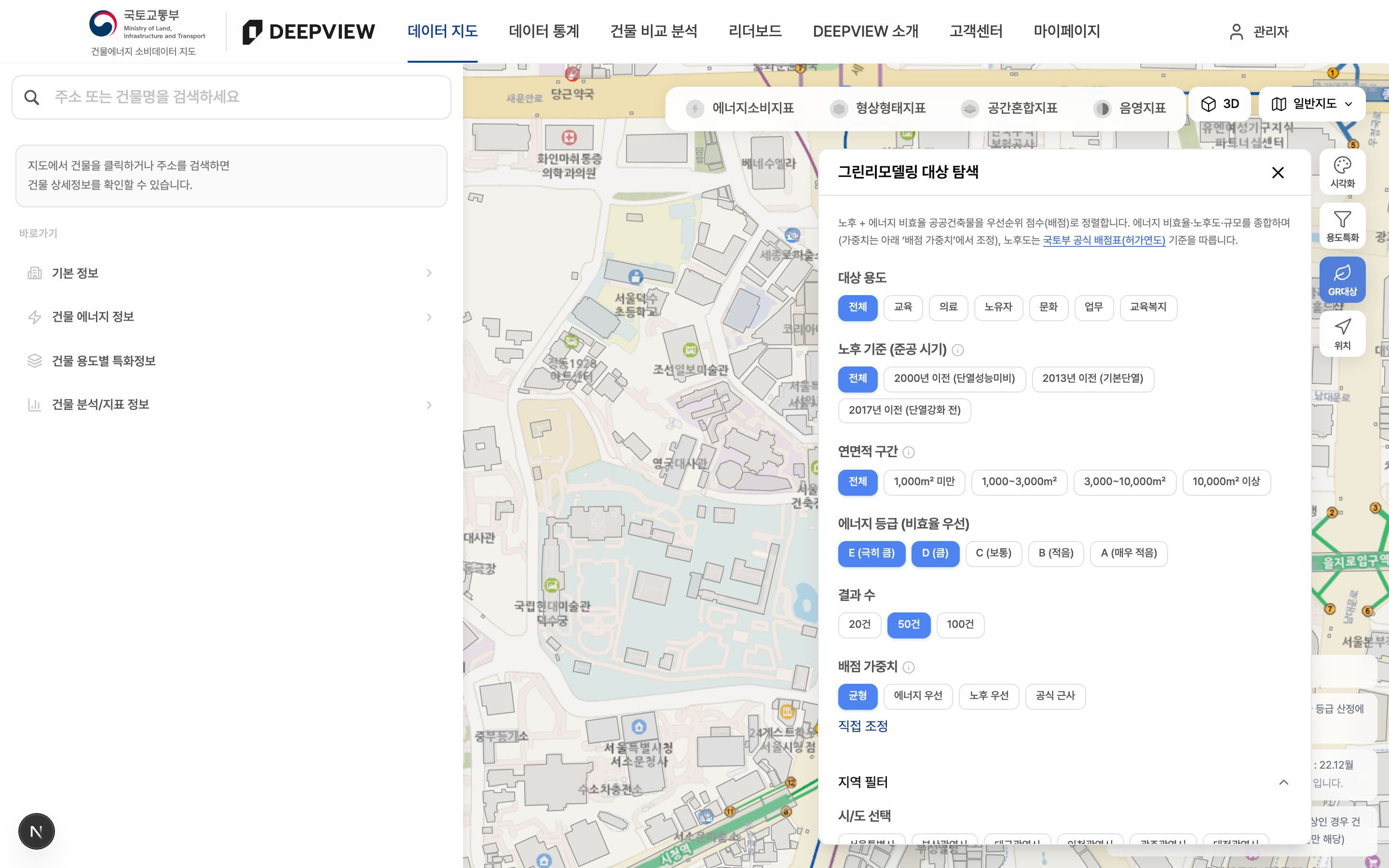Open the 일반지도 map type dropdown
This screenshot has height=868, width=1389.
click(1311, 104)
